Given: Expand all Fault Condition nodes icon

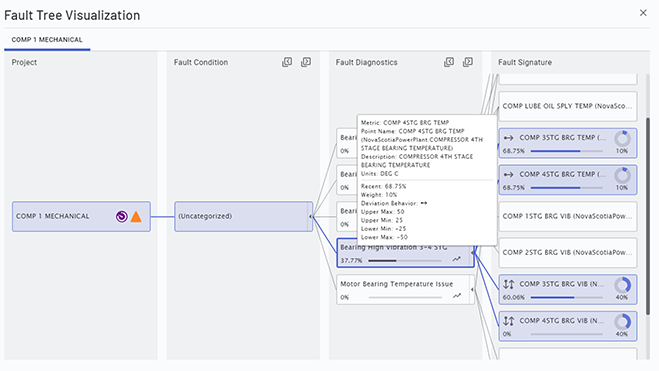Looking at the screenshot, I should pos(306,62).
